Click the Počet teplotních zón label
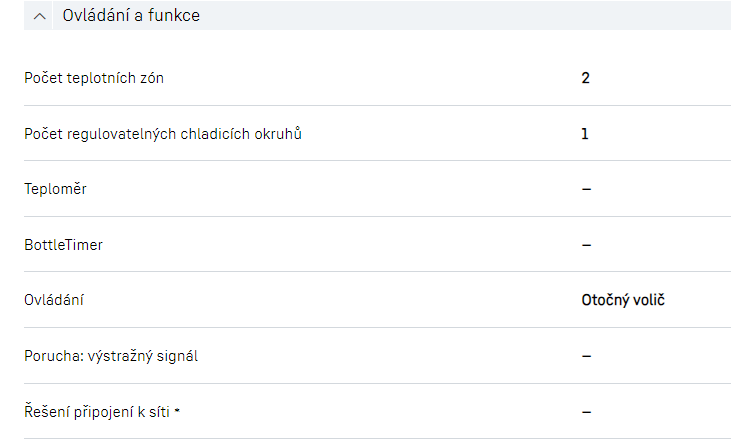This screenshot has height=442, width=731. click(x=94, y=78)
